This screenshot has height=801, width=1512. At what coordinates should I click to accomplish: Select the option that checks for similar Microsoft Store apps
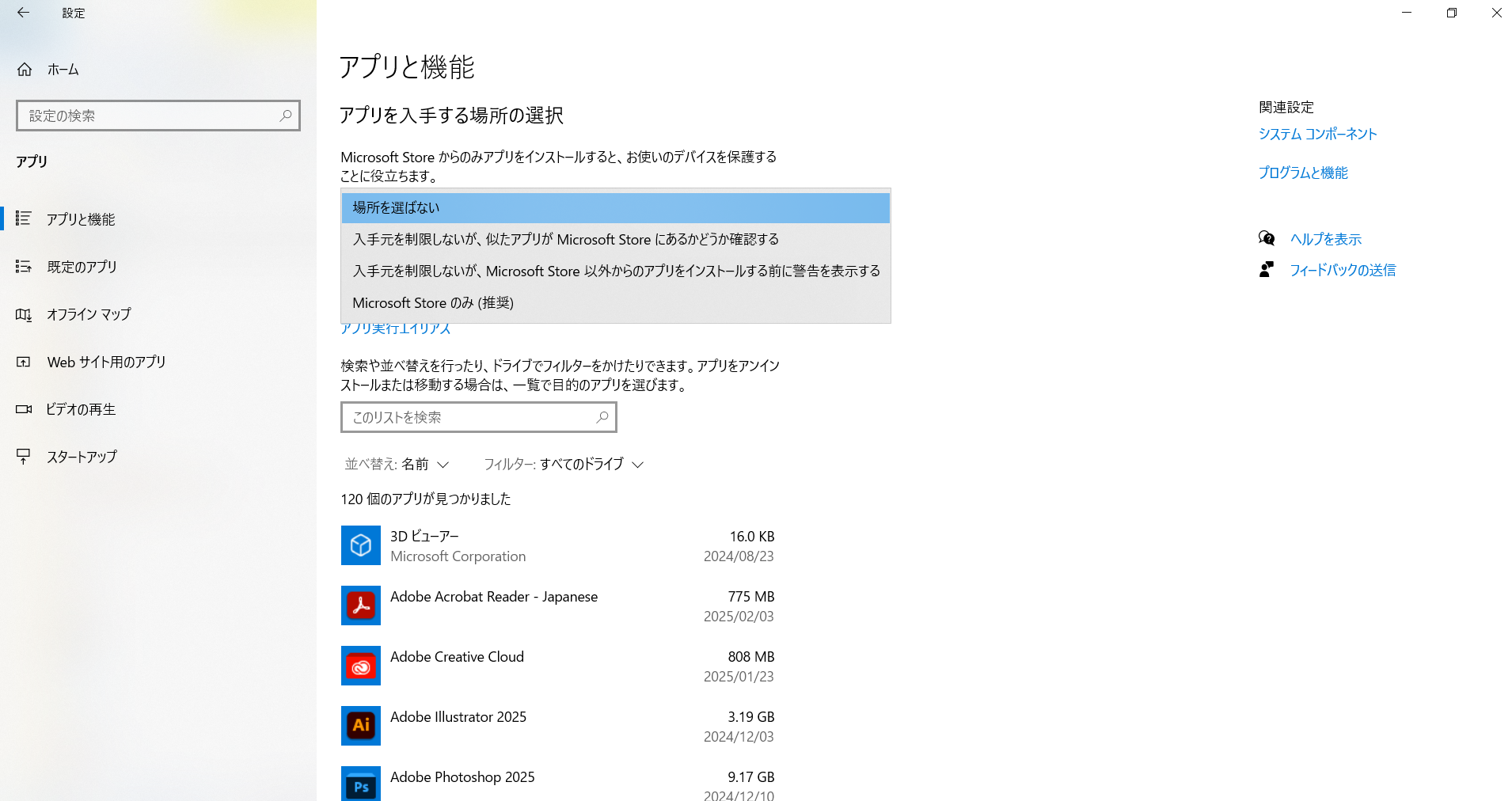coord(616,239)
